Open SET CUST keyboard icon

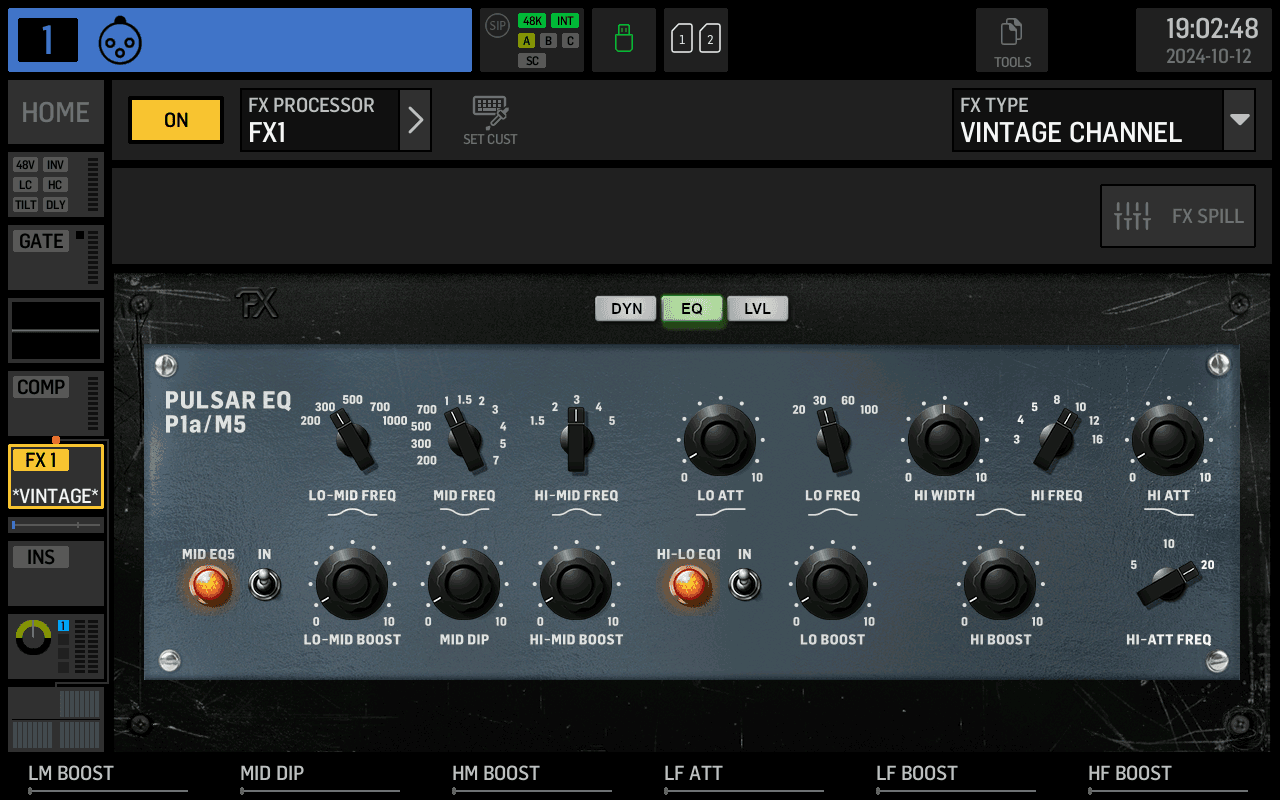(x=490, y=120)
